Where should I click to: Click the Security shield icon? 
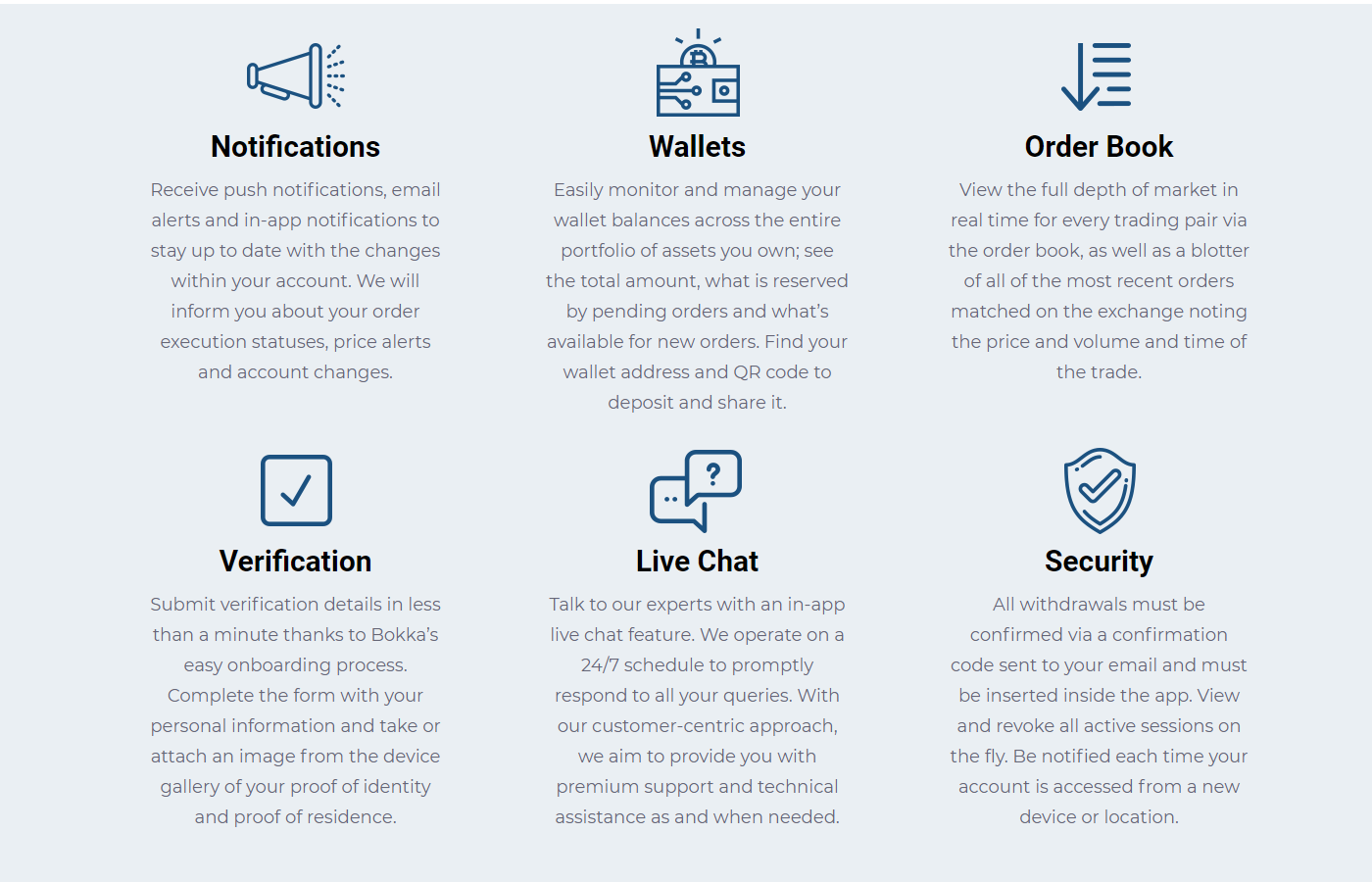coord(1100,490)
